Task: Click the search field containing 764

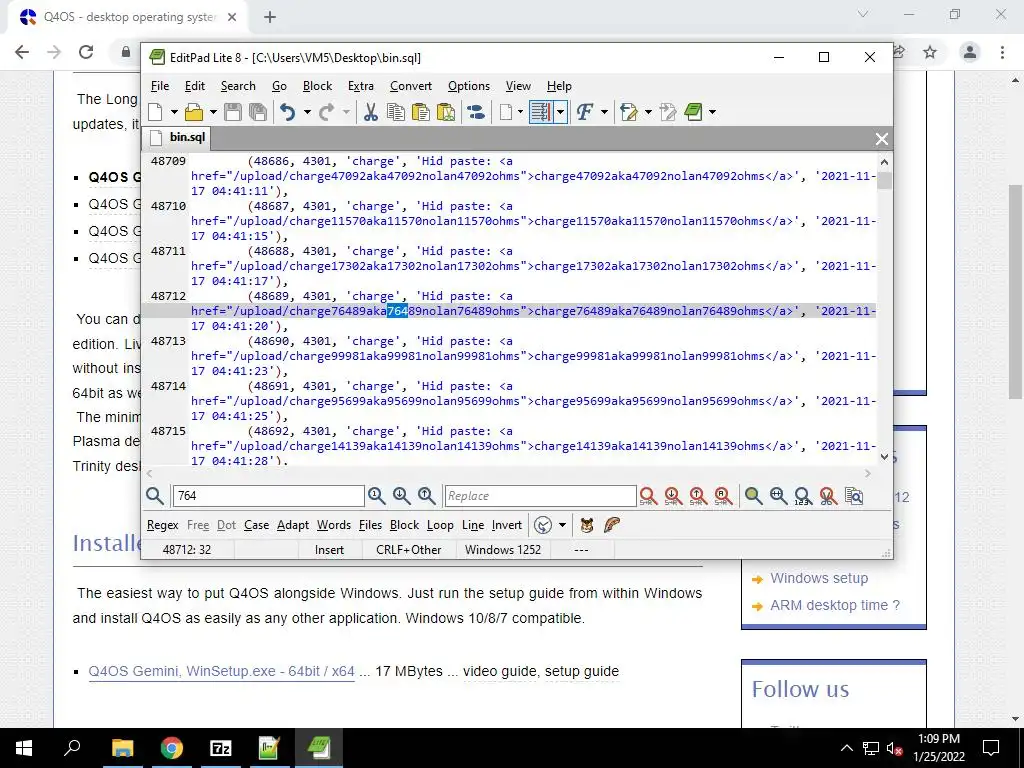Action: point(268,496)
